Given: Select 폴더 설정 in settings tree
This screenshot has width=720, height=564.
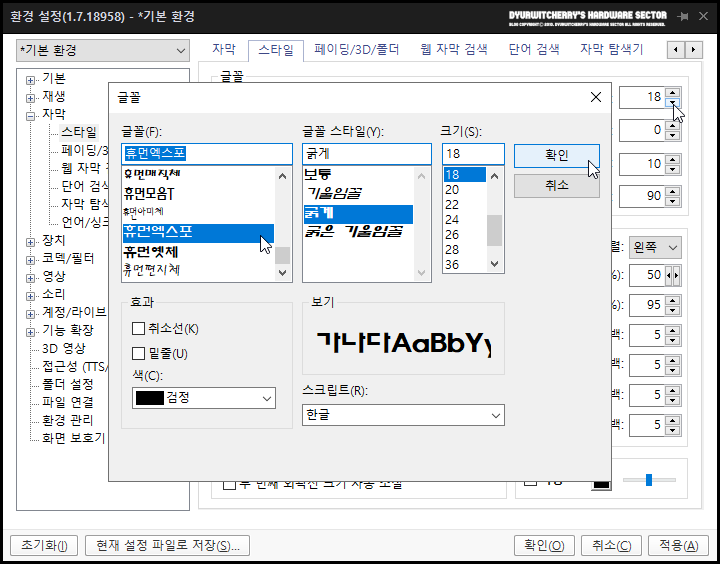Looking at the screenshot, I should tap(68, 384).
